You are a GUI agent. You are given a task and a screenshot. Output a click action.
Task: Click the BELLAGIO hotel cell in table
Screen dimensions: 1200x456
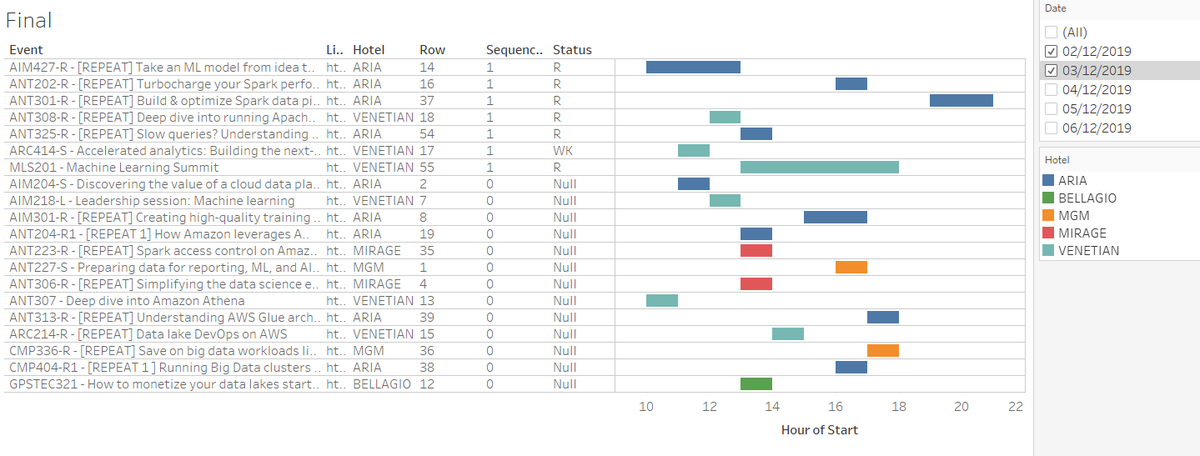pos(384,384)
